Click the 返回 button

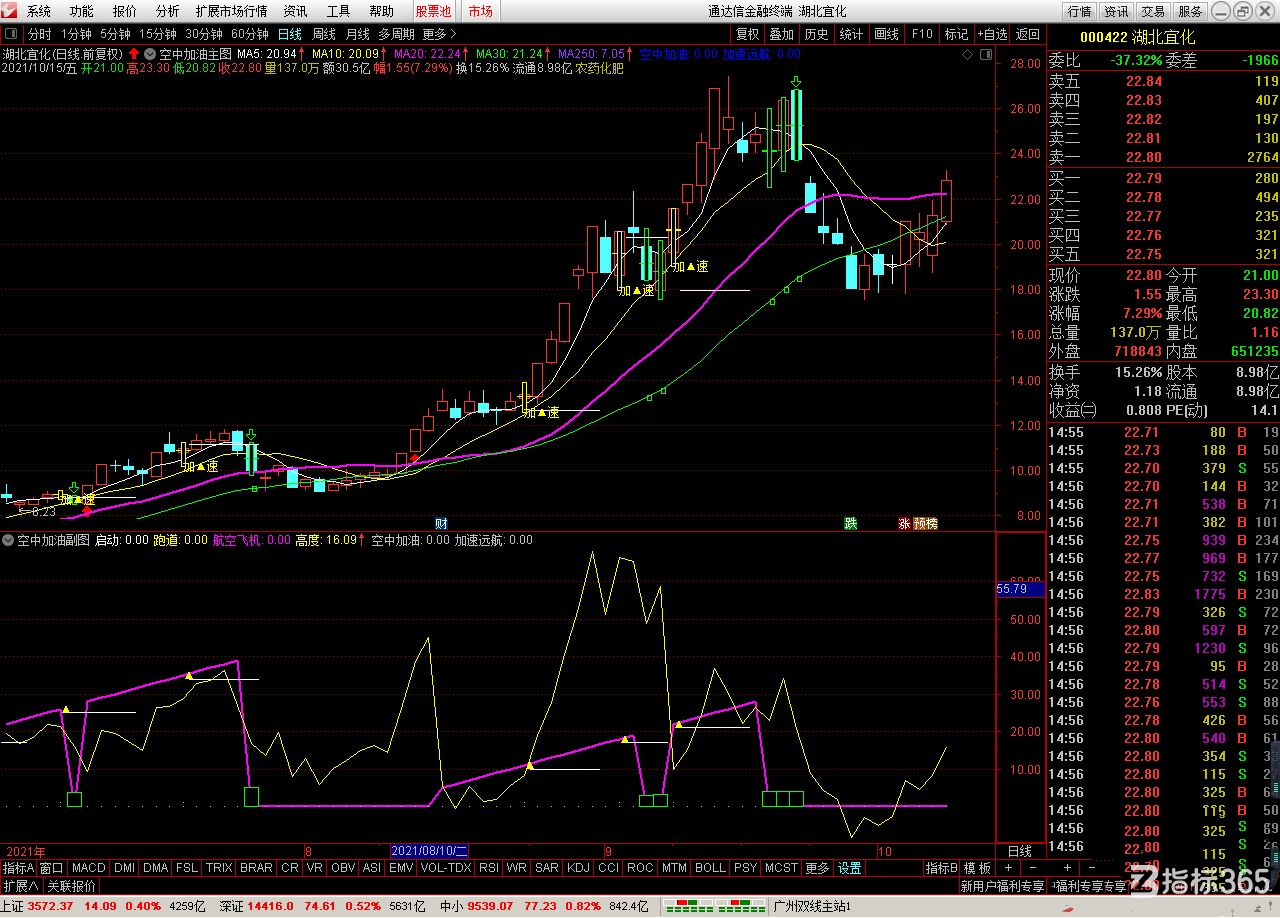coord(1028,34)
